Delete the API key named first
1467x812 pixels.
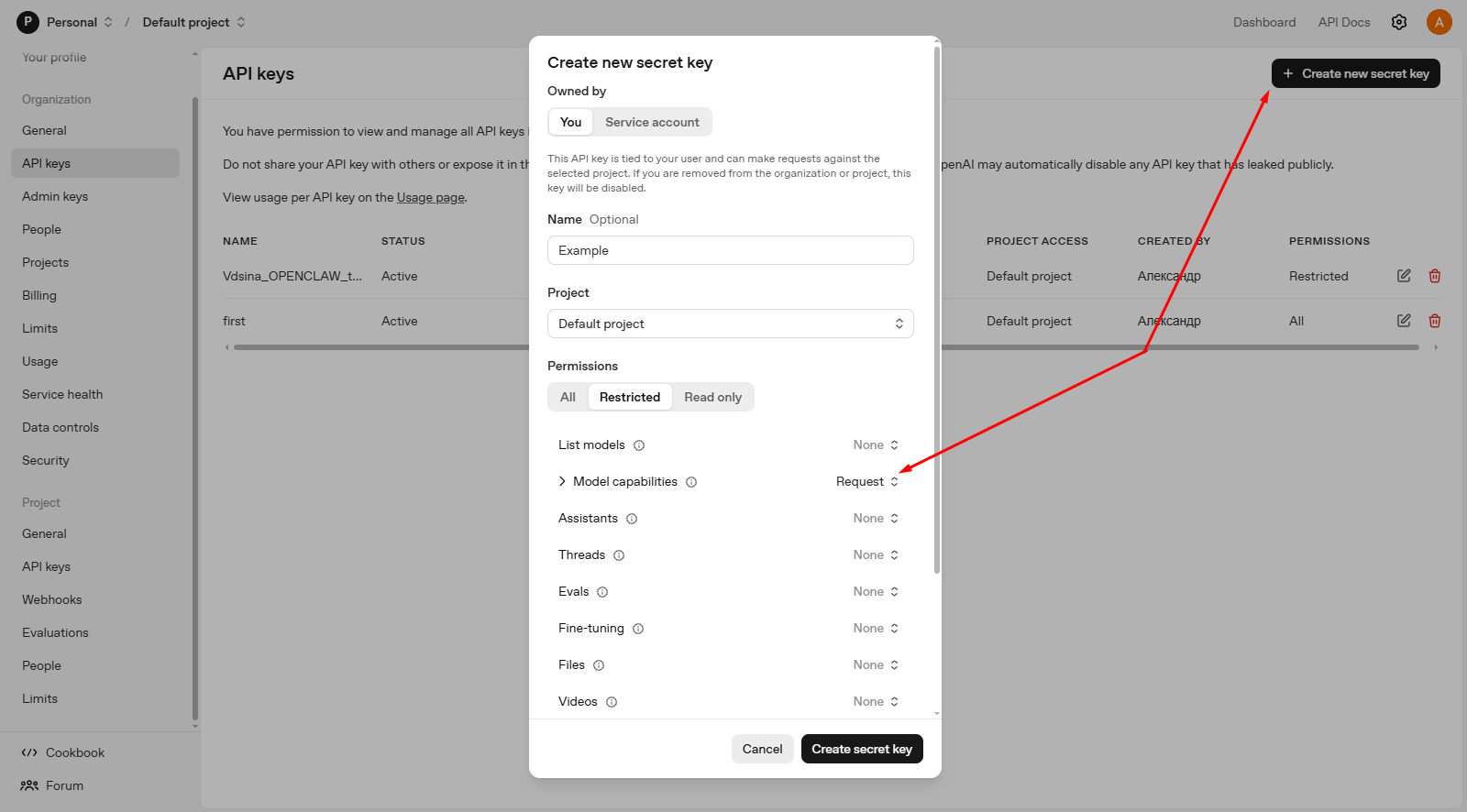tap(1435, 321)
